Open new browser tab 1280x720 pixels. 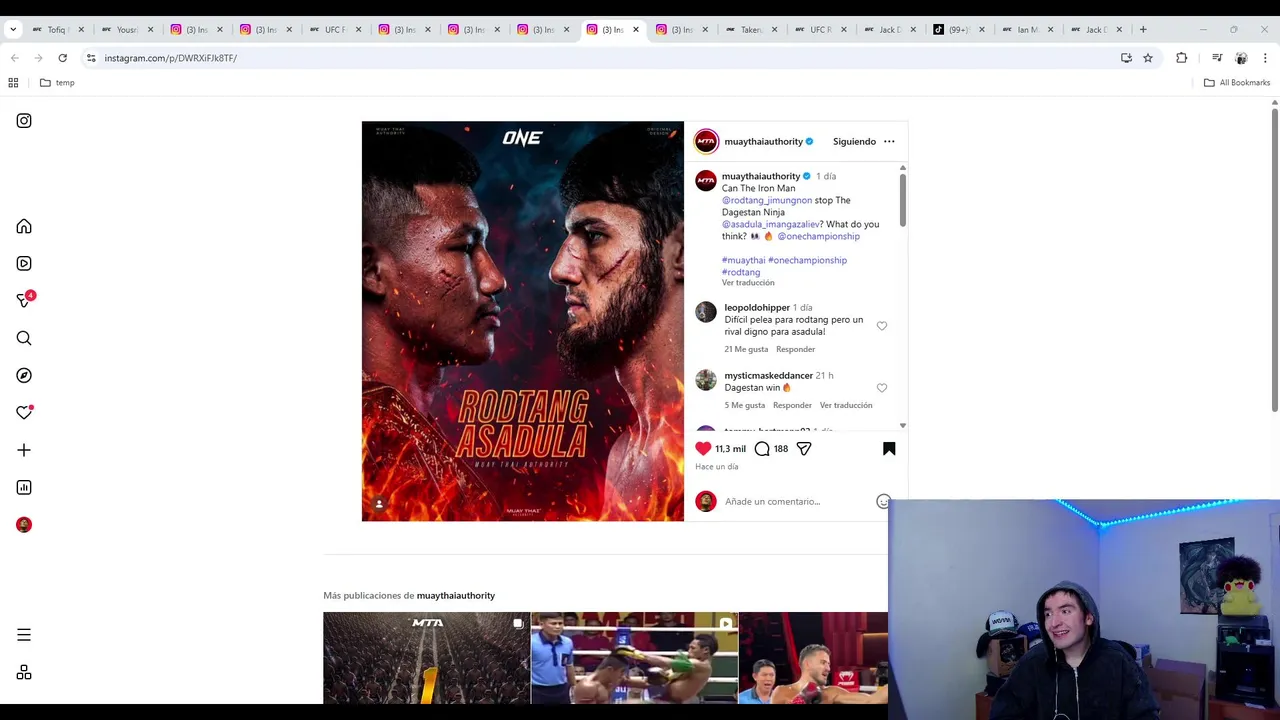(1143, 29)
